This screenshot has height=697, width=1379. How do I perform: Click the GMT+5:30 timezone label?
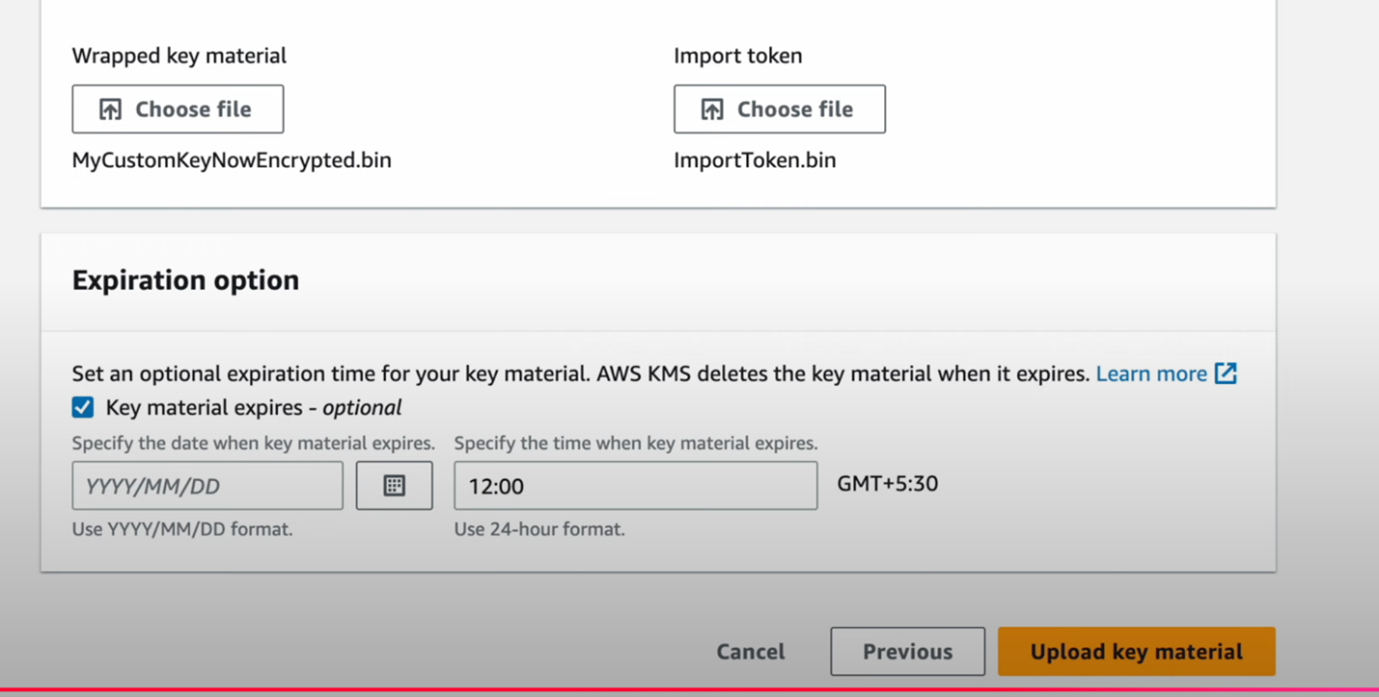coord(887,484)
